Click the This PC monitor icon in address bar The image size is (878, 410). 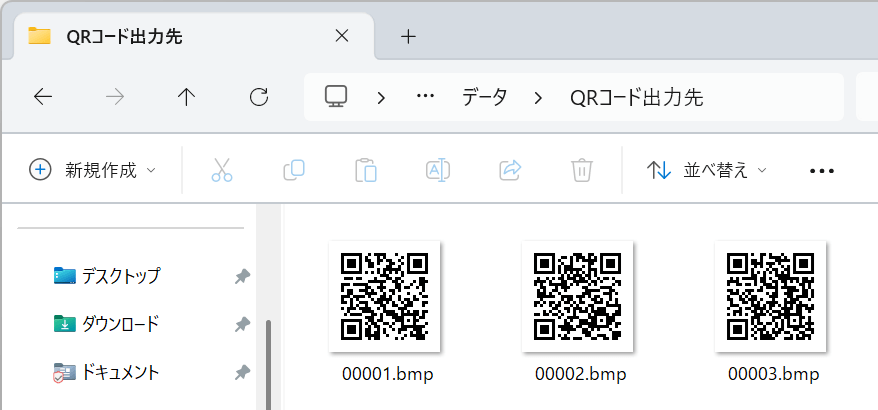pos(336,97)
